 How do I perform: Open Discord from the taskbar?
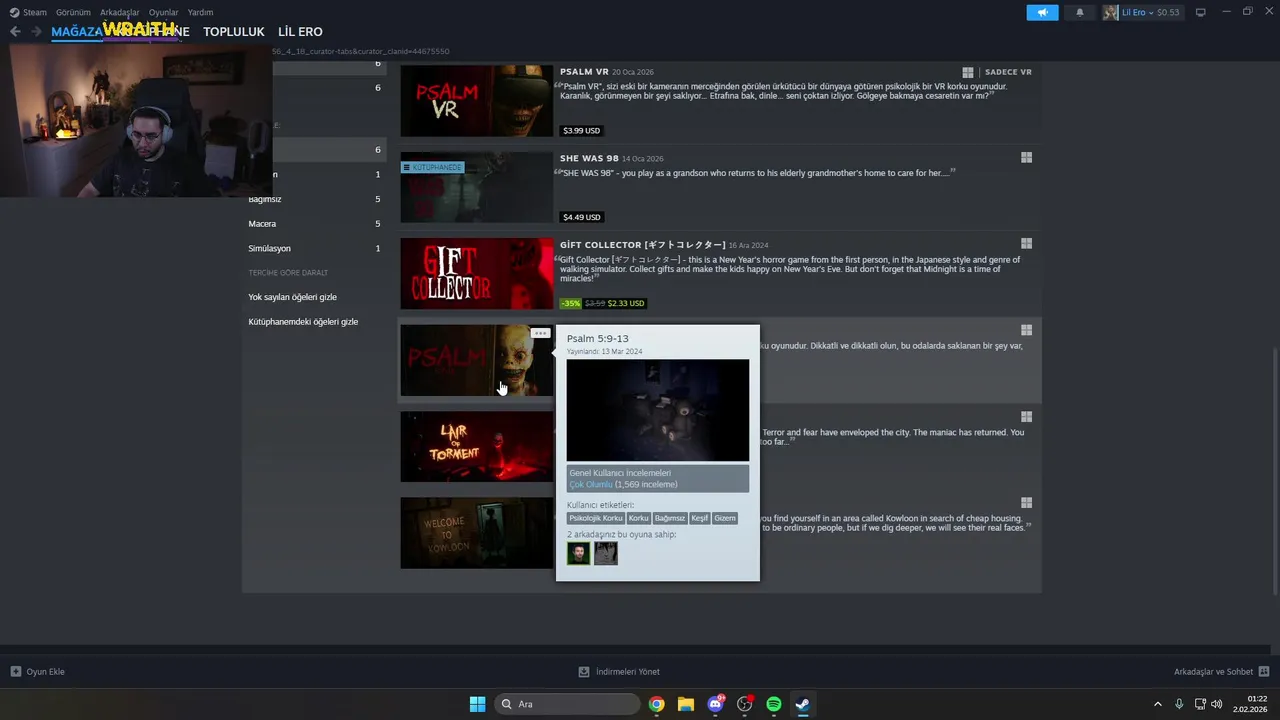tap(715, 704)
